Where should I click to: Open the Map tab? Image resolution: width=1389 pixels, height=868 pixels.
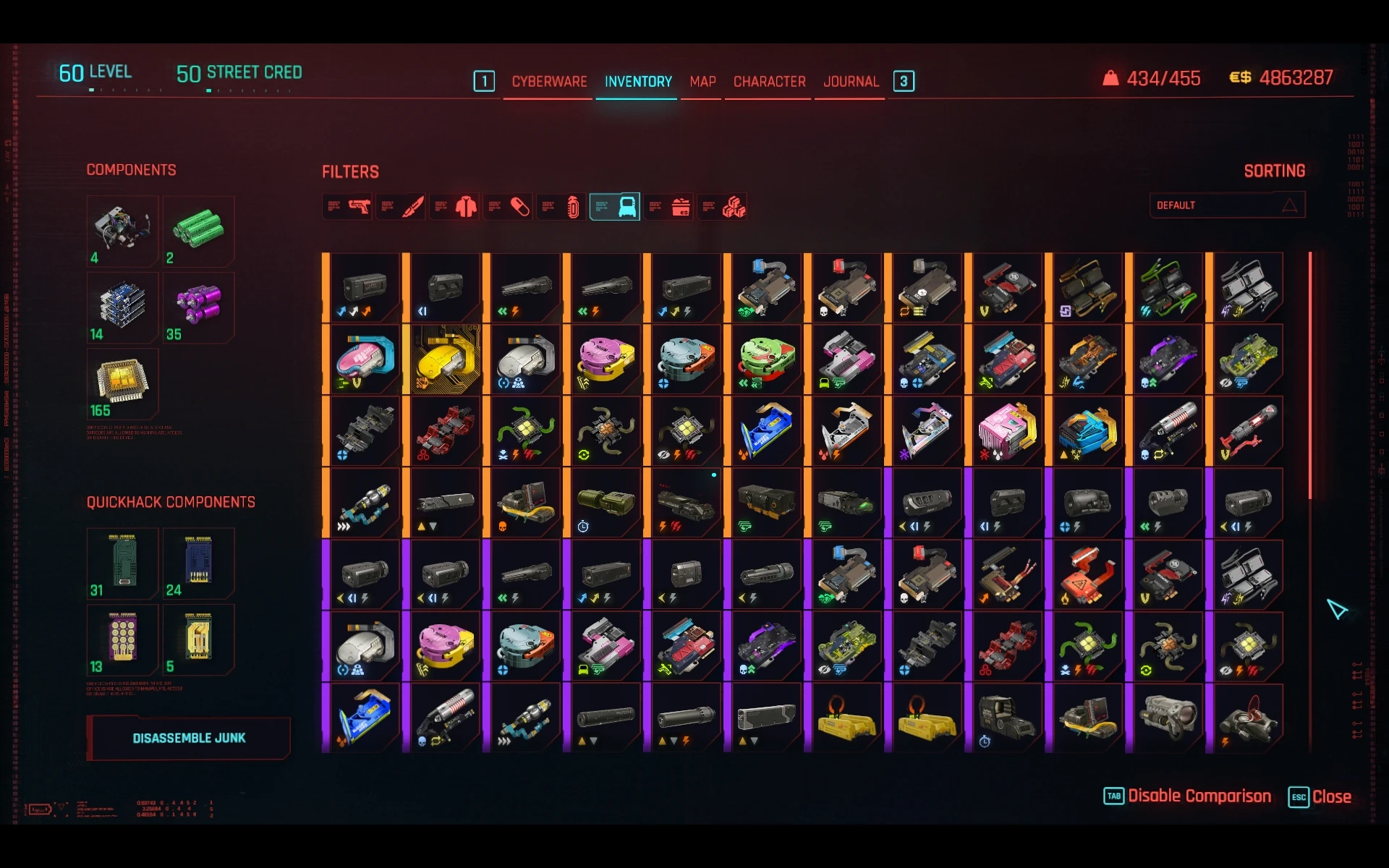coord(702,82)
